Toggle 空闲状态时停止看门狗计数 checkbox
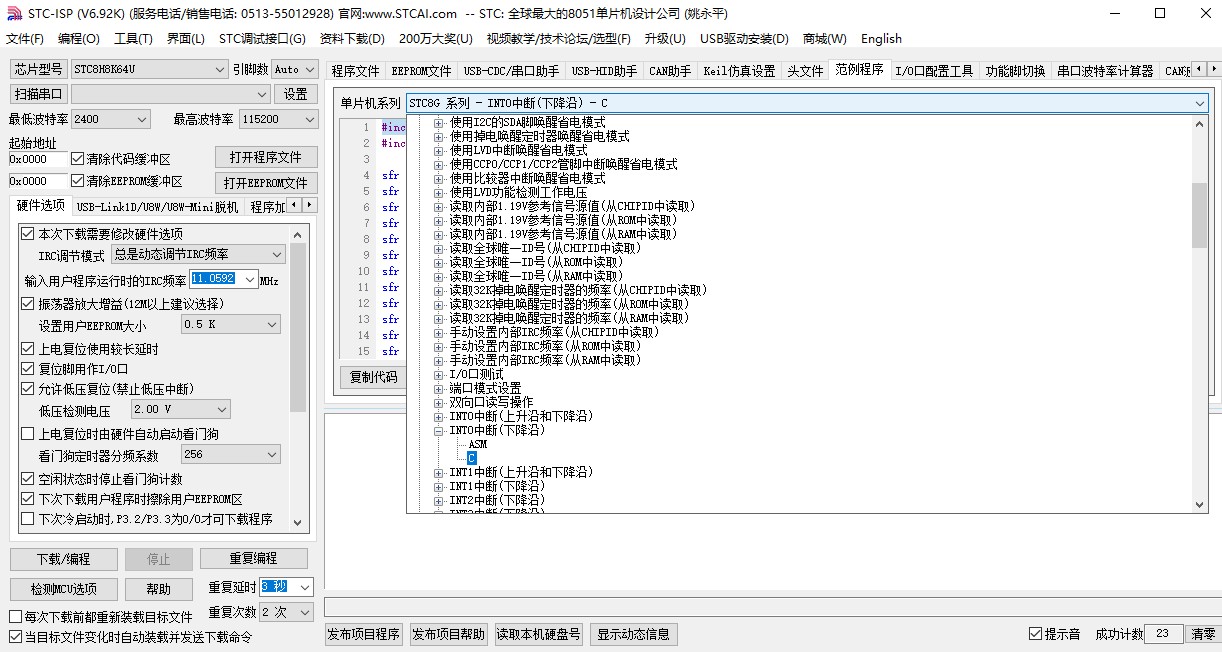Screen dimensions: 1222x652 [27, 479]
